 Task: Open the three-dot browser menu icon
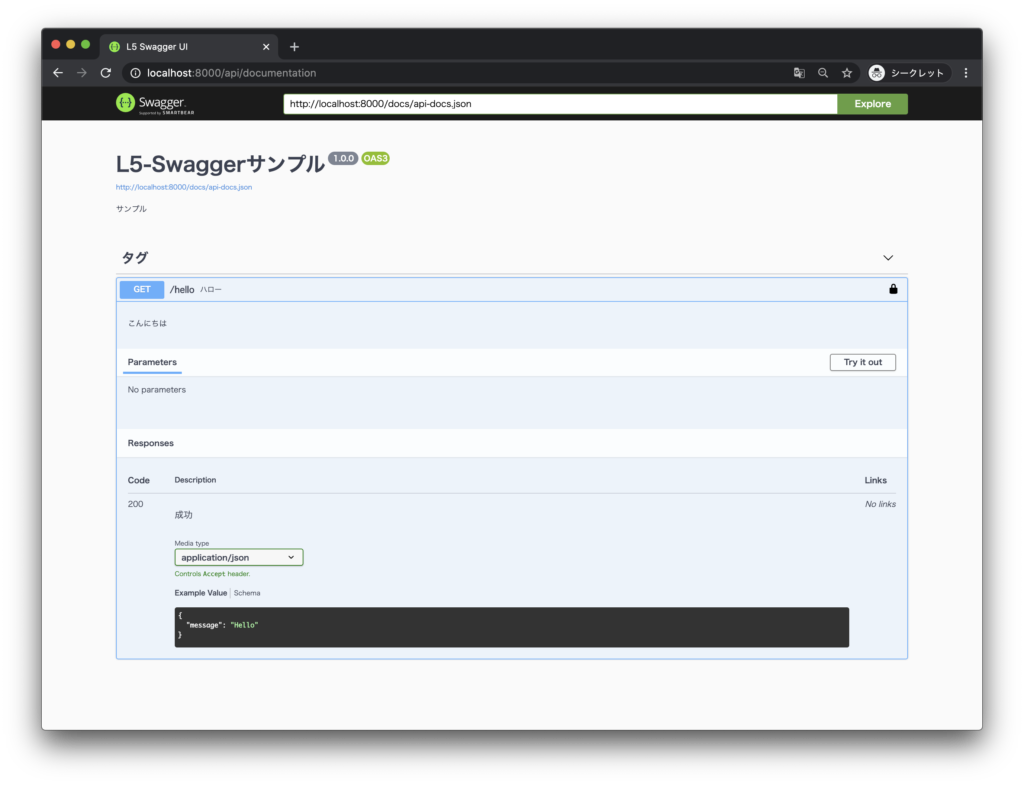965,72
